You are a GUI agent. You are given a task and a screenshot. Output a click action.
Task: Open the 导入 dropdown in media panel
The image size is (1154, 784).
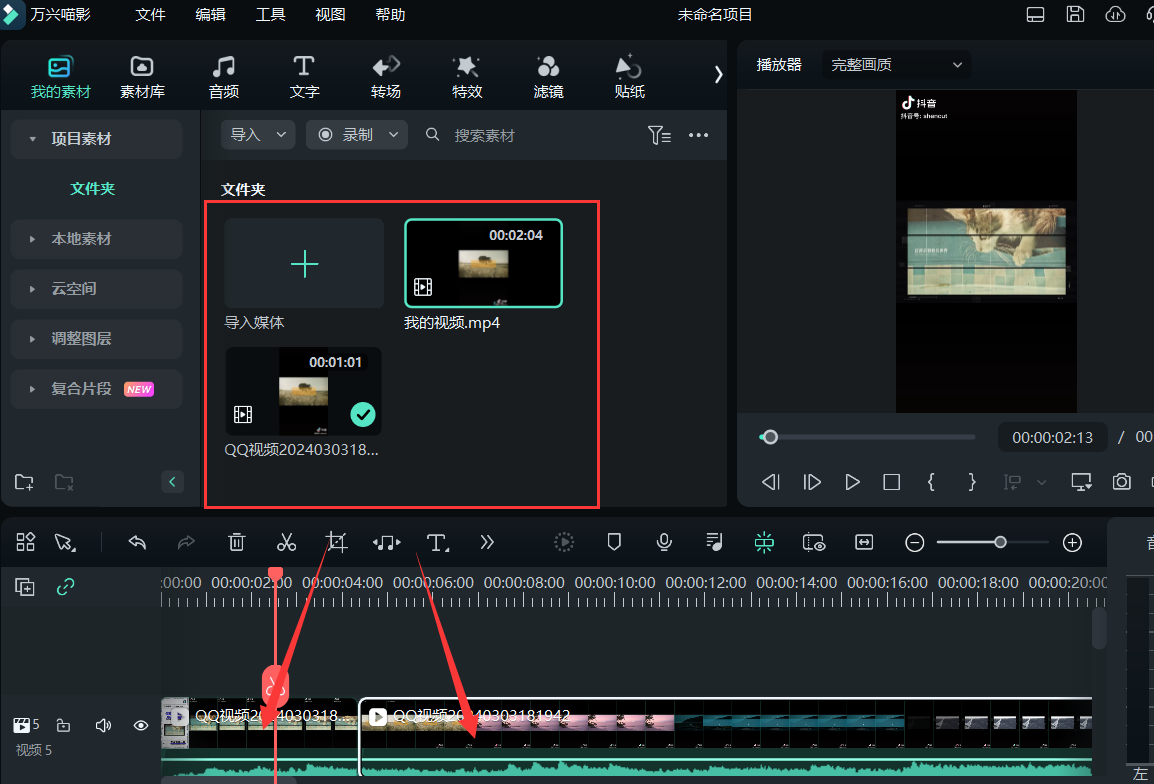tap(257, 133)
